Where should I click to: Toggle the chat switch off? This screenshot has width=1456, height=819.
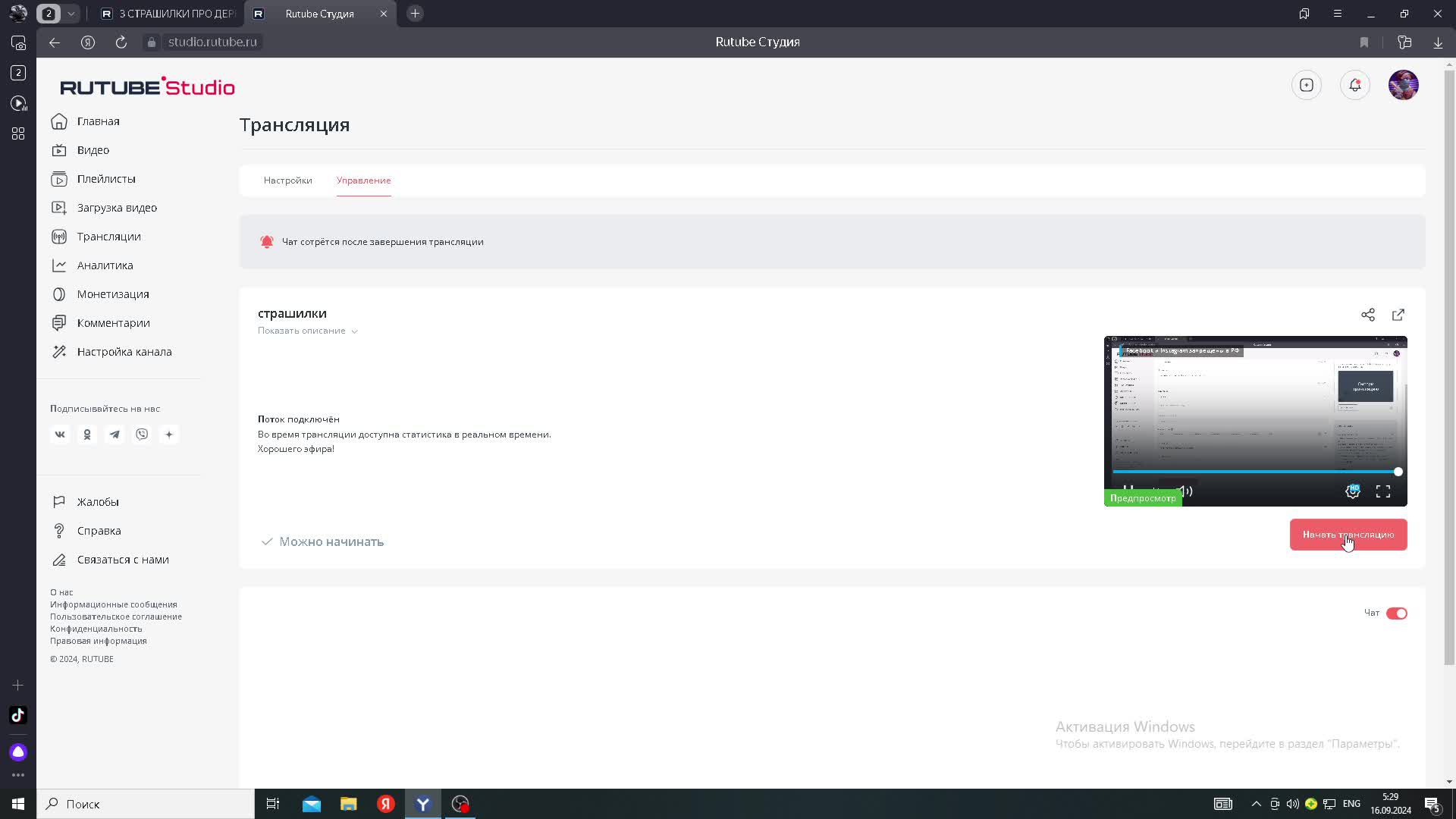[1396, 613]
